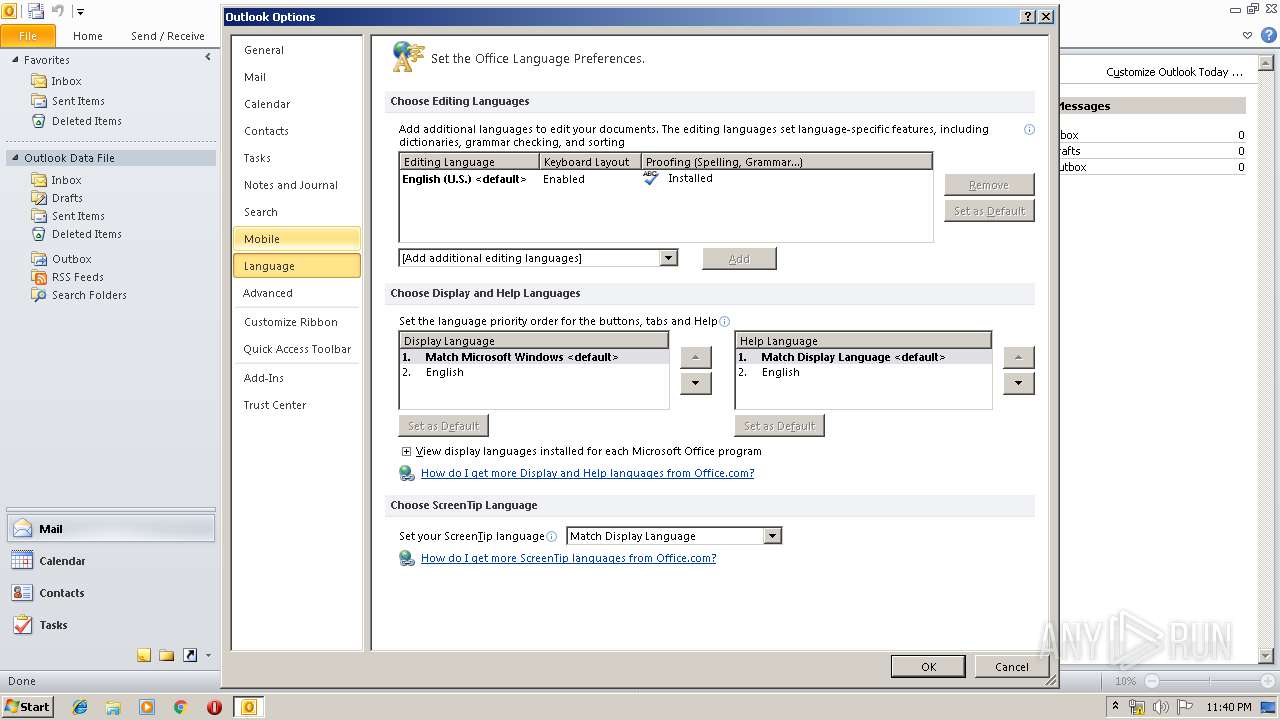Confirm Outlook Options with OK
Screen dimensions: 1280x720
coord(928,667)
